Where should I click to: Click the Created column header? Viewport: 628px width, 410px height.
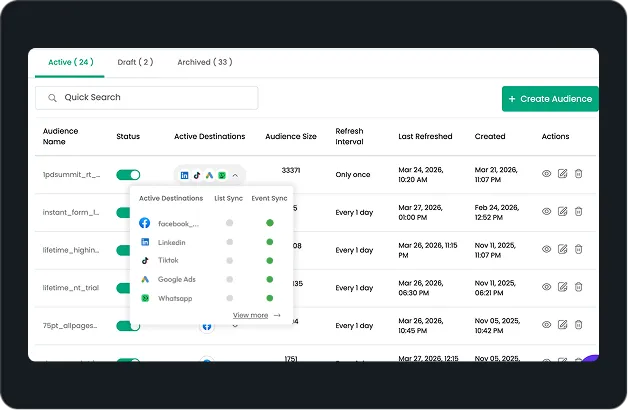(490, 137)
